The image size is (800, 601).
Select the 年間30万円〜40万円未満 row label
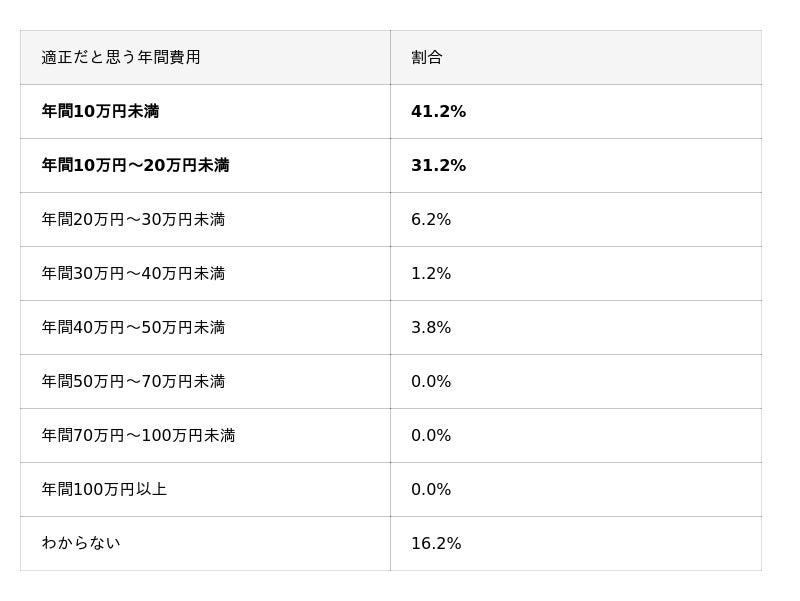pos(133,274)
